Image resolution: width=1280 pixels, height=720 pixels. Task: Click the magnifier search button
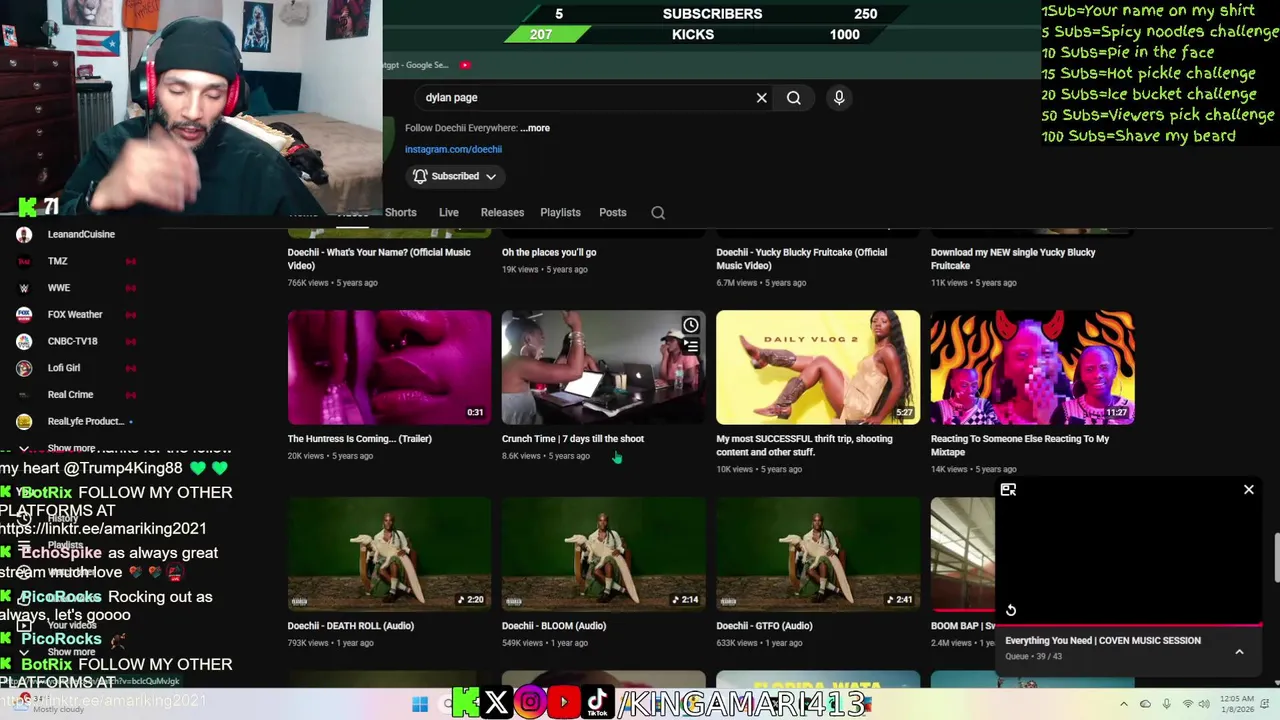coord(794,98)
